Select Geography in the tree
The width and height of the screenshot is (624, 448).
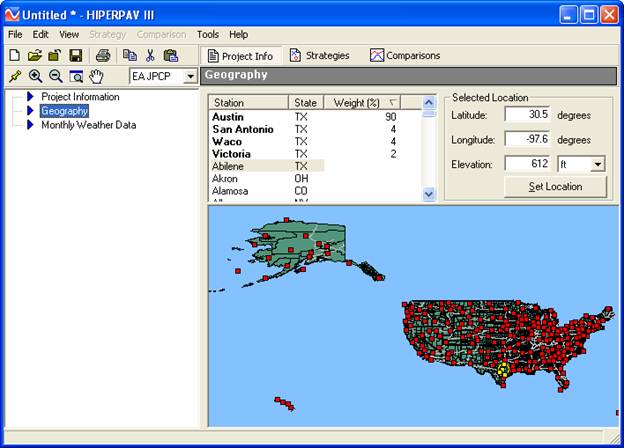[64, 111]
